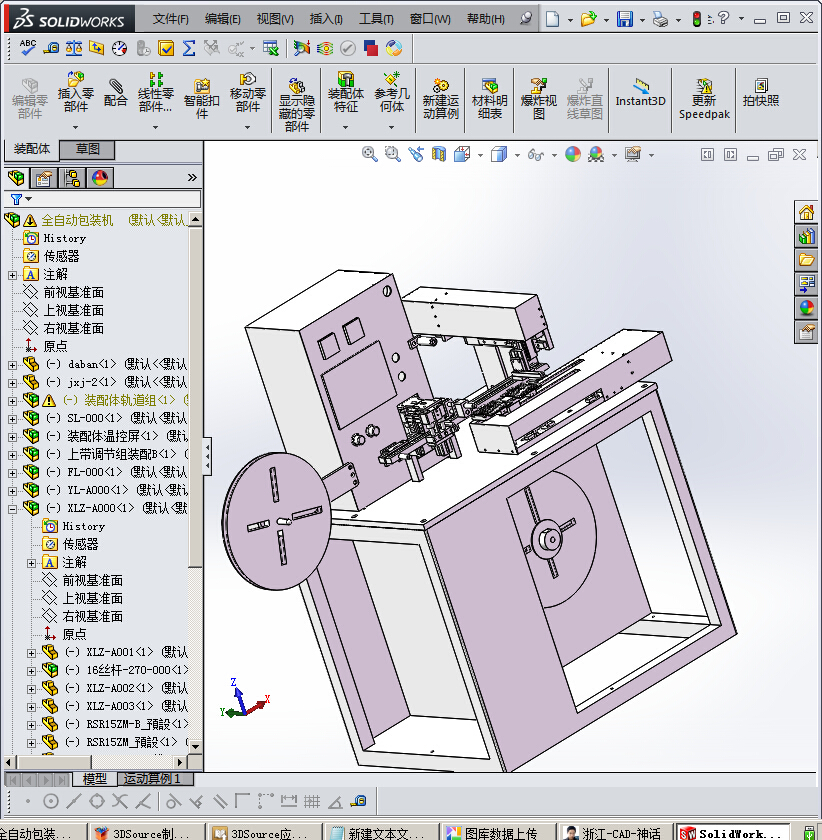
Task: Click the Section View icon
Action: tap(439, 155)
